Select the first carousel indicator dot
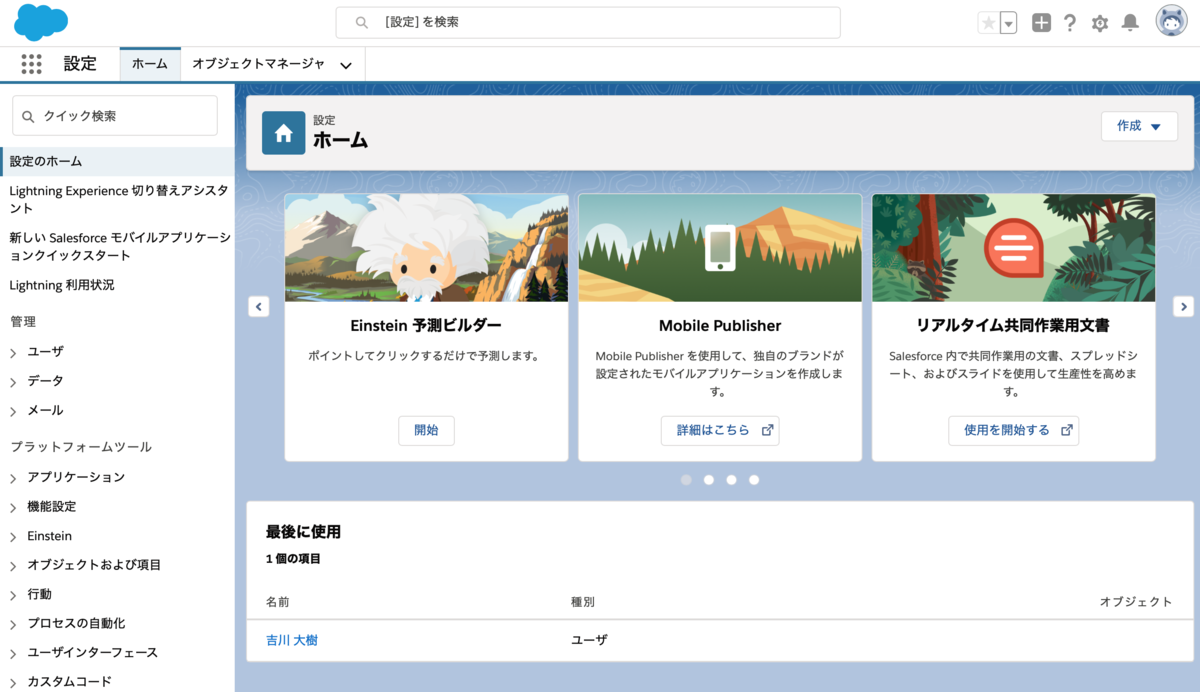The width and height of the screenshot is (1200, 692). pos(686,480)
